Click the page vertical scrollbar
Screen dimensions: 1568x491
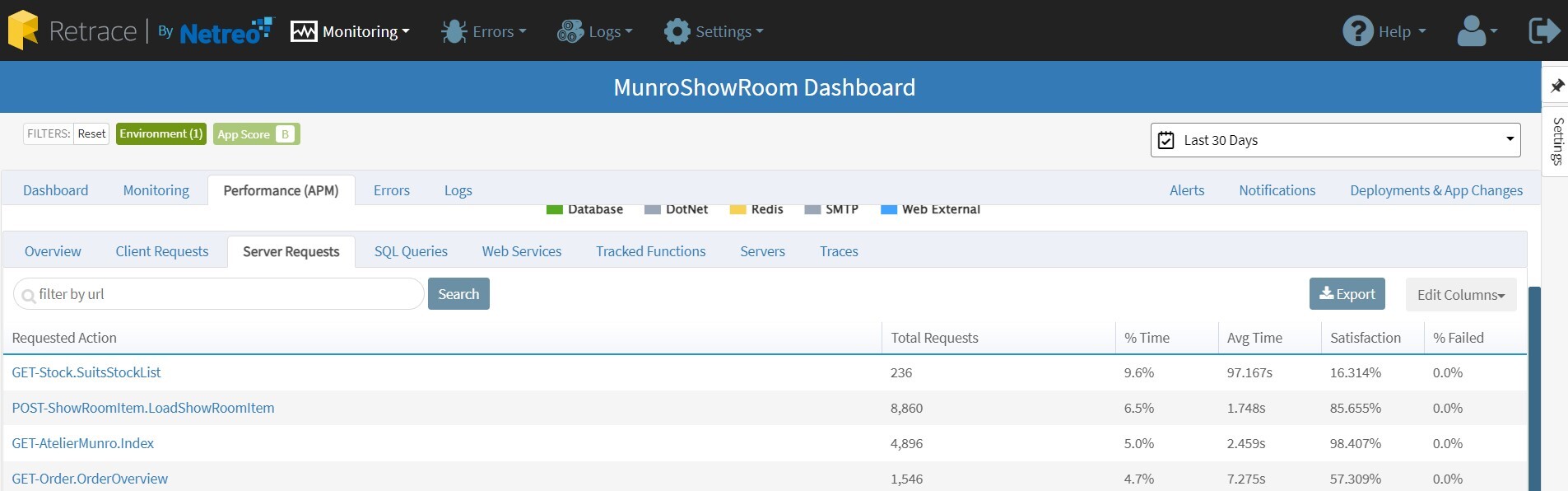pos(1534,387)
